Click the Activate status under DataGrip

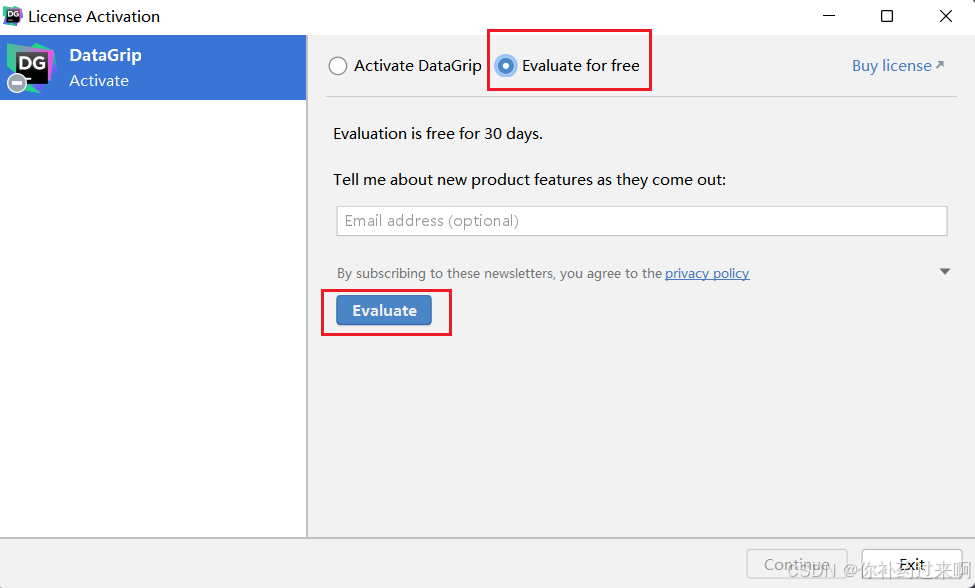coord(99,81)
